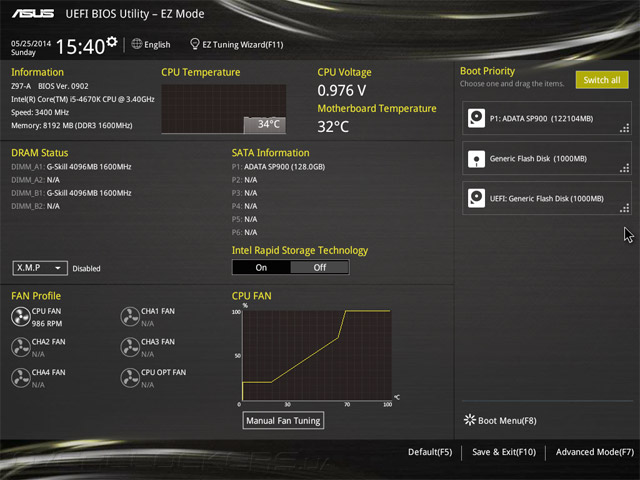Click the Speed: 3400 MHz text
Image resolution: width=640 pixels, height=480 pixels.
(40, 112)
